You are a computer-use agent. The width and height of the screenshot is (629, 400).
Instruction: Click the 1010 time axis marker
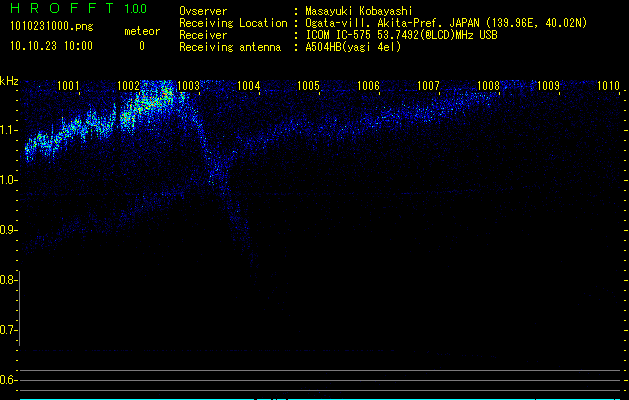tap(608, 85)
